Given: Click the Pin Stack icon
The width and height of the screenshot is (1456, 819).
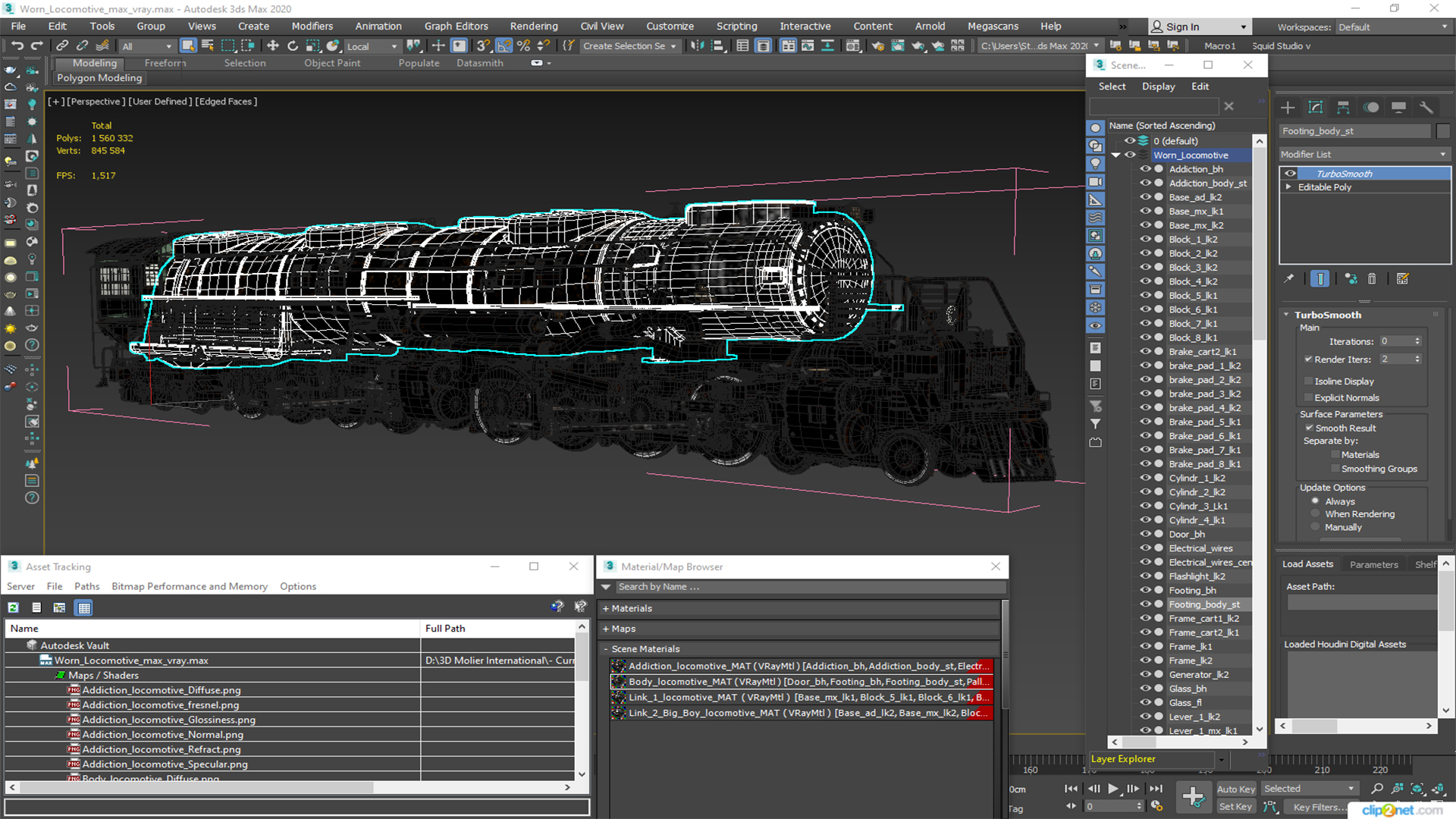Looking at the screenshot, I should click(x=1289, y=278).
